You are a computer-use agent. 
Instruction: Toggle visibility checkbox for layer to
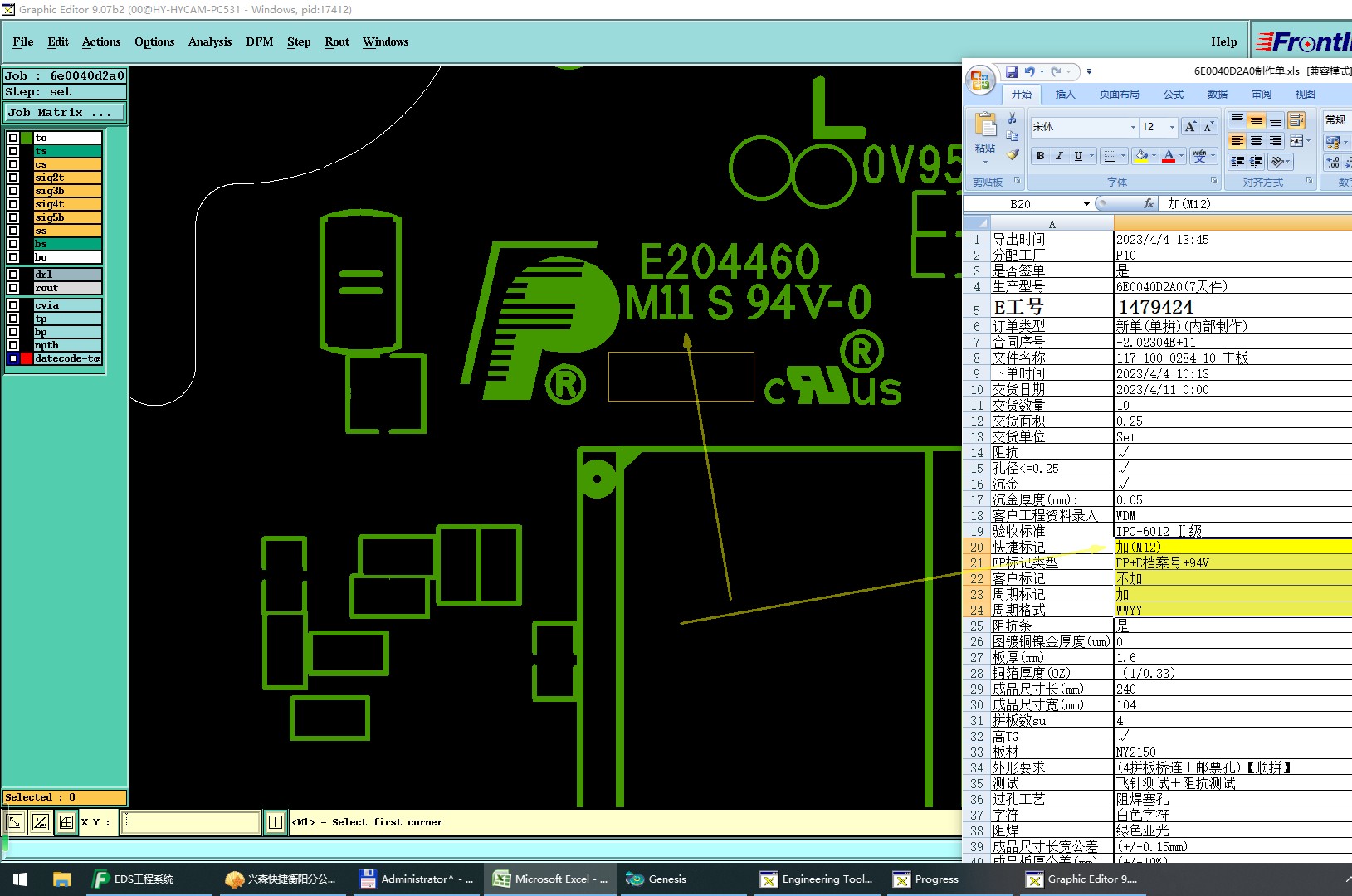[x=13, y=138]
